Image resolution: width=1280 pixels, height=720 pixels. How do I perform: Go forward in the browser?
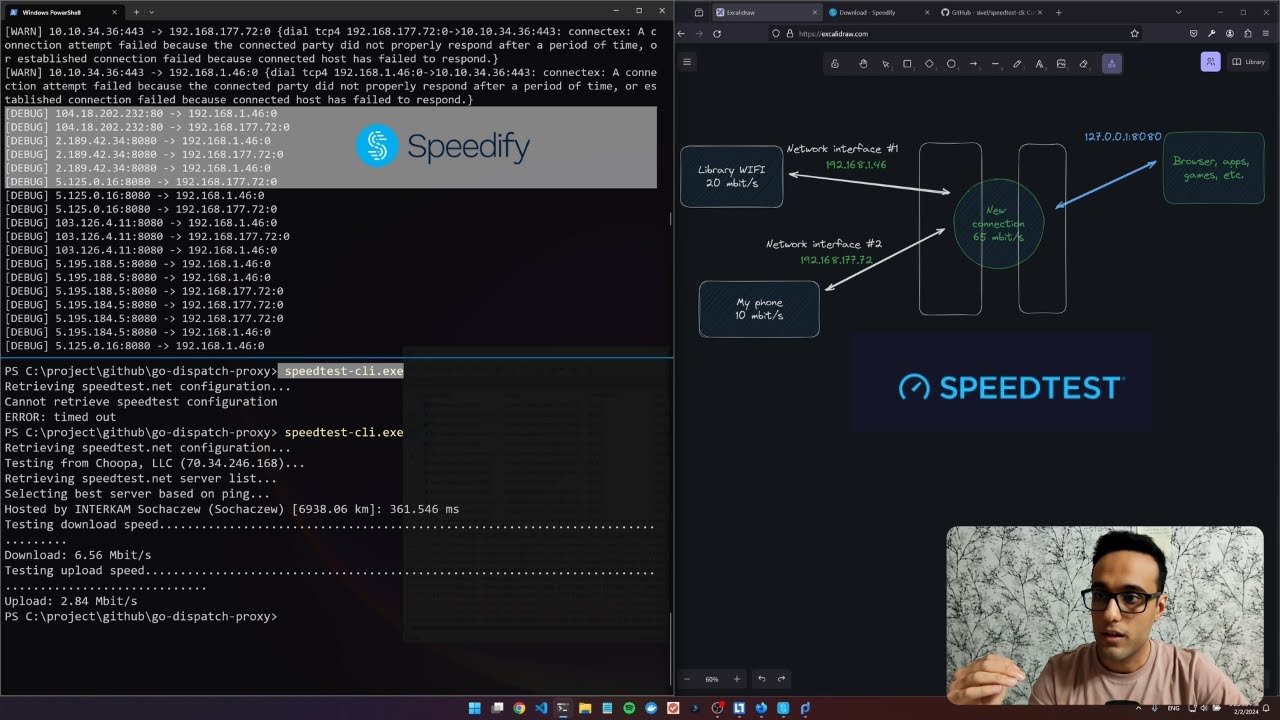click(x=699, y=33)
